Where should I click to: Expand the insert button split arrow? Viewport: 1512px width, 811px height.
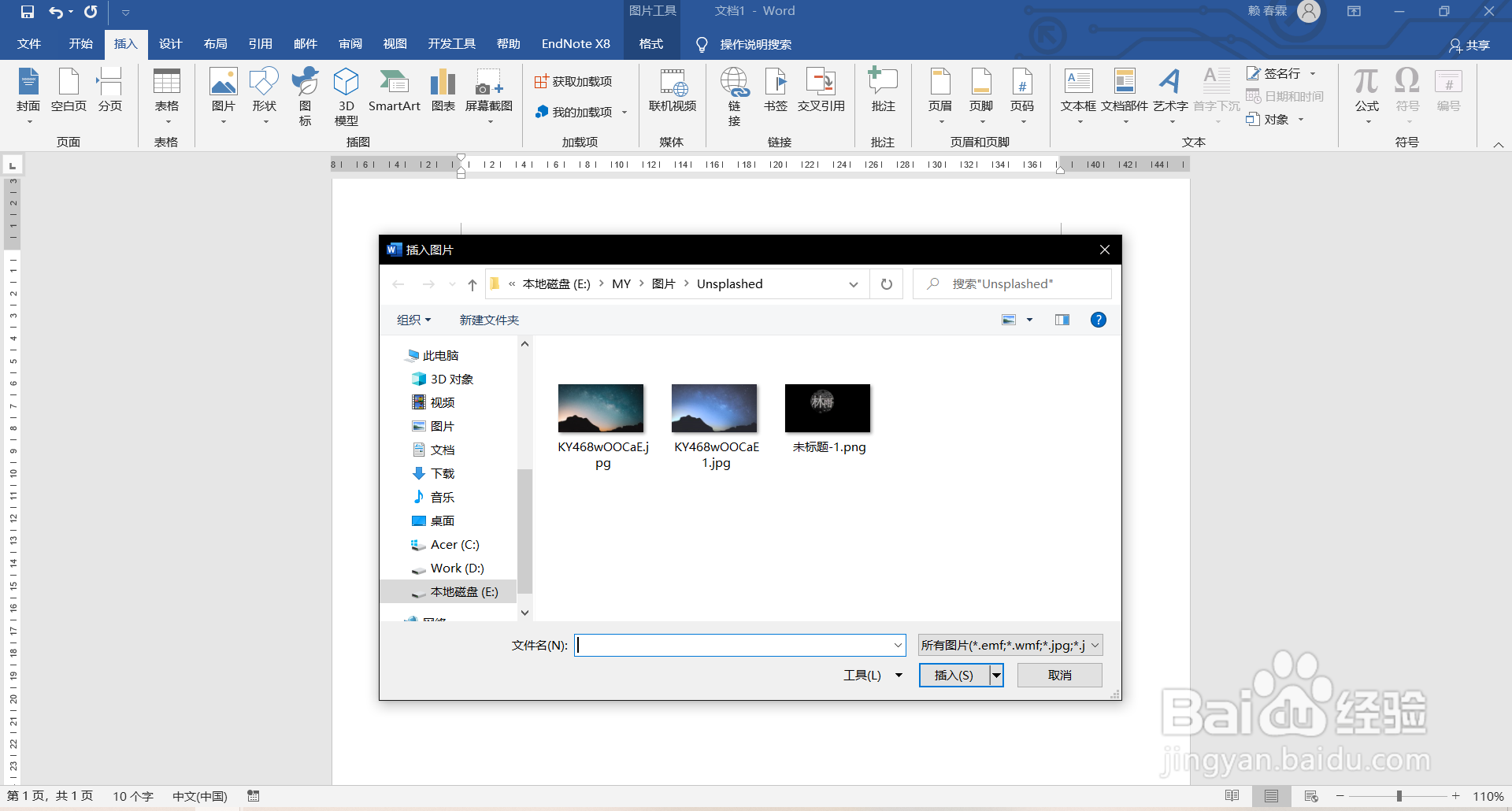(997, 676)
